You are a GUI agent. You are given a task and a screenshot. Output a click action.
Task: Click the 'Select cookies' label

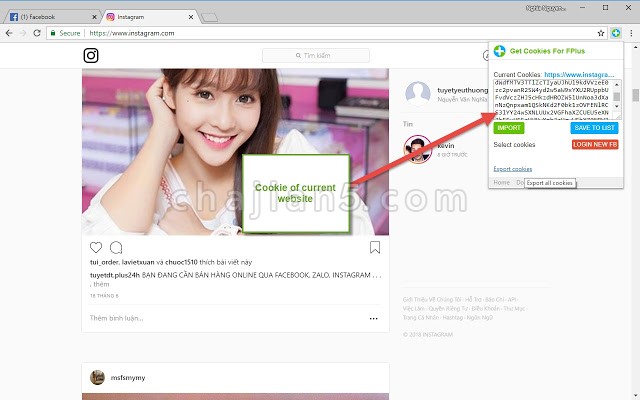[x=514, y=145]
